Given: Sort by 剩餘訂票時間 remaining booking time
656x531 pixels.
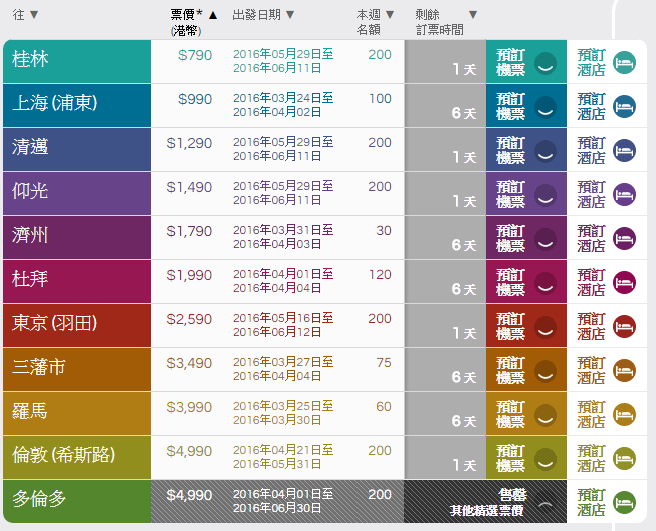Looking at the screenshot, I should click(445, 21).
